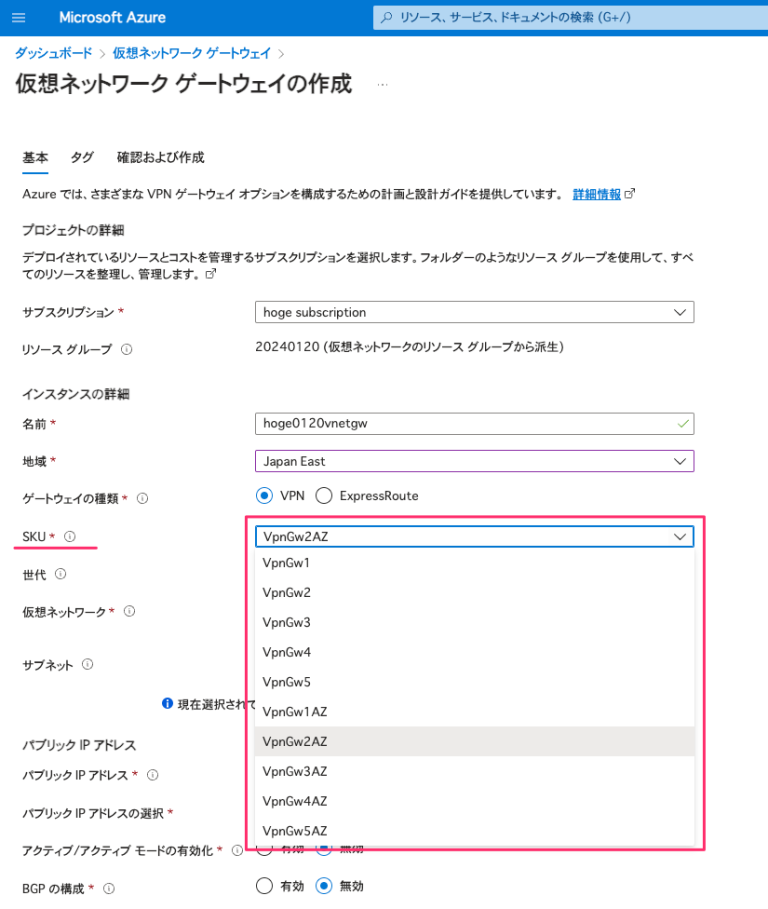Click the パブリック IP アドレス section heading
Image resolution: width=768 pixels, height=909 pixels.
79,745
